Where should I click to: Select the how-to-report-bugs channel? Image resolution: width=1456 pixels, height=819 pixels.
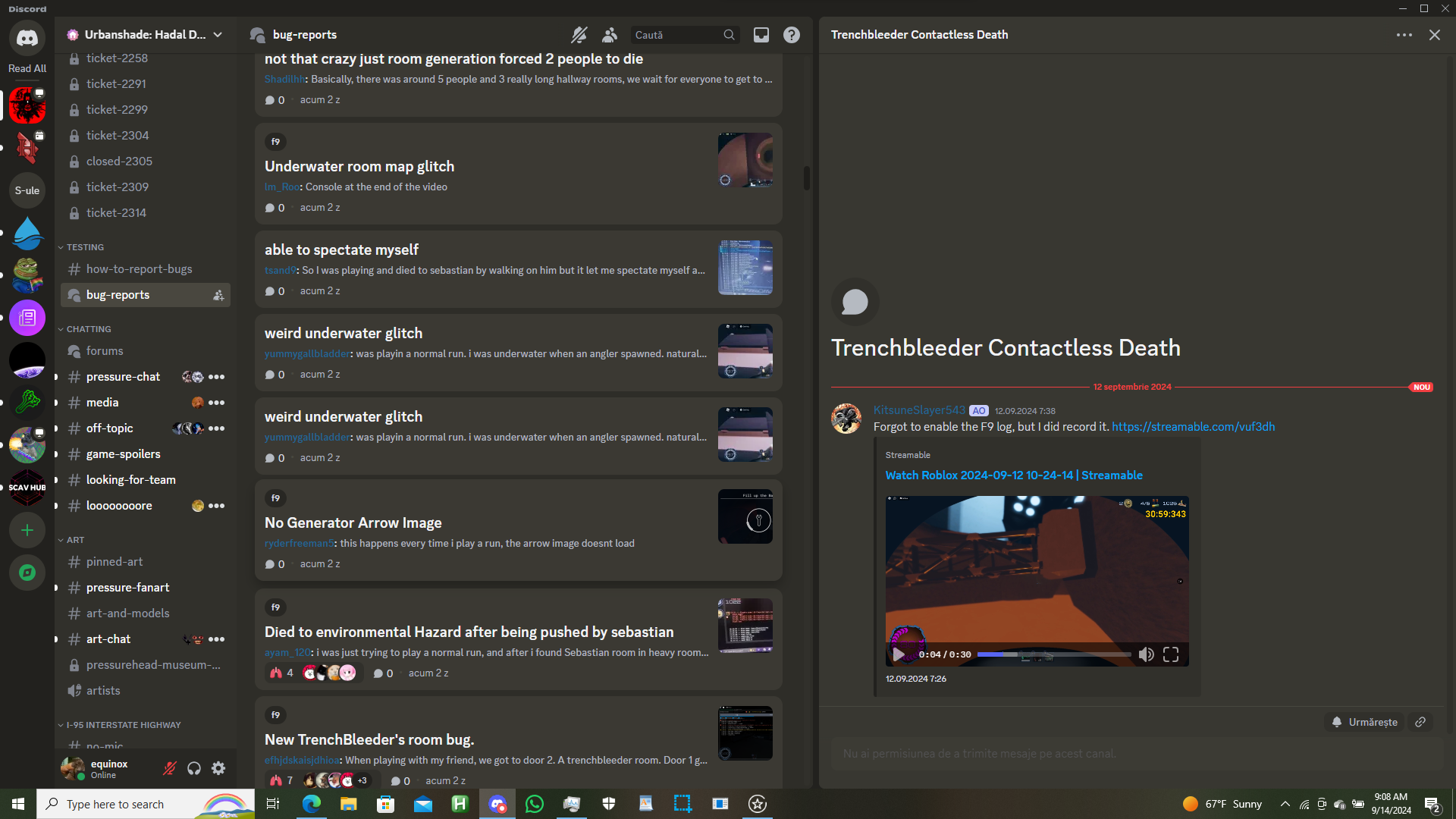(x=139, y=269)
